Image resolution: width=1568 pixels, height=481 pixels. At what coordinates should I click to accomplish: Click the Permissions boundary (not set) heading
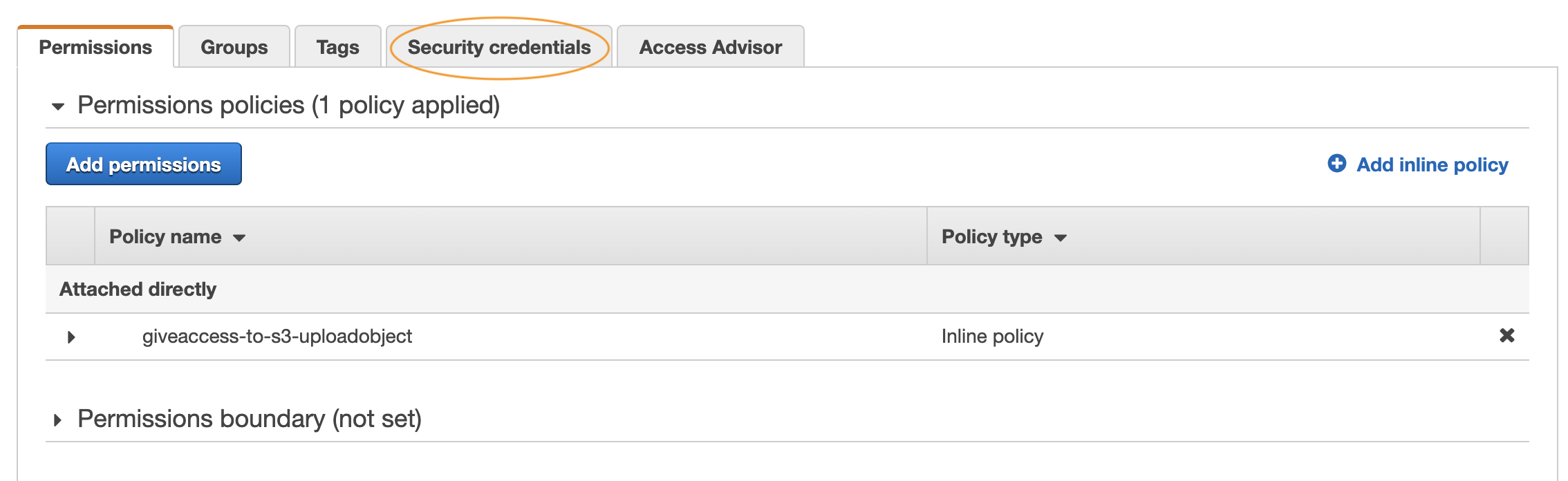pos(250,419)
